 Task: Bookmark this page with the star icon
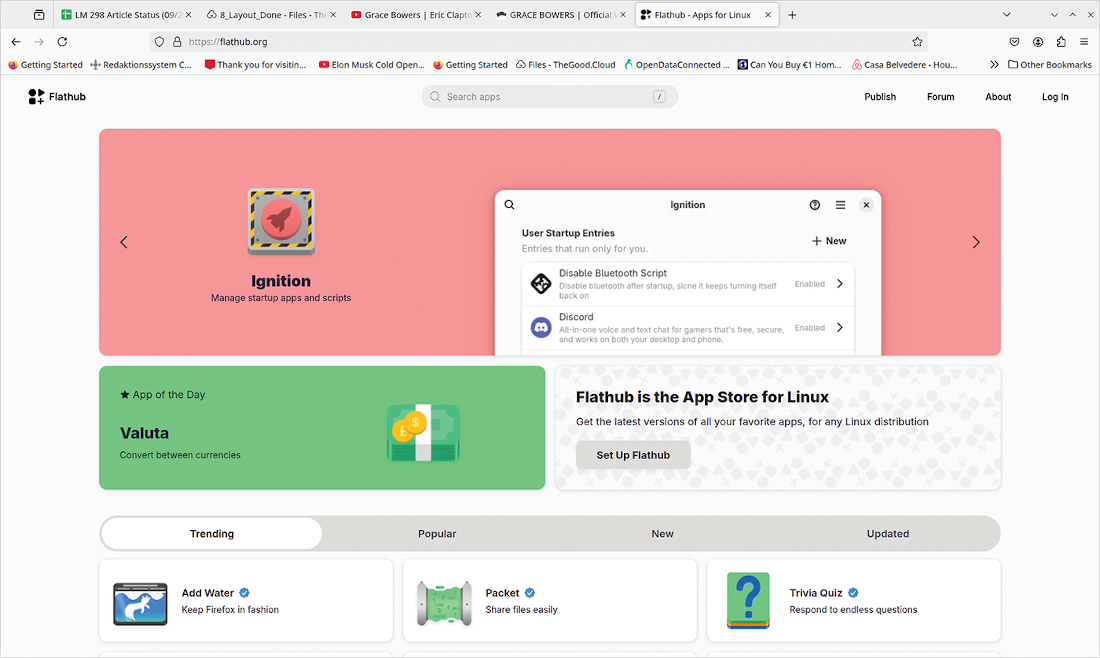[917, 42]
